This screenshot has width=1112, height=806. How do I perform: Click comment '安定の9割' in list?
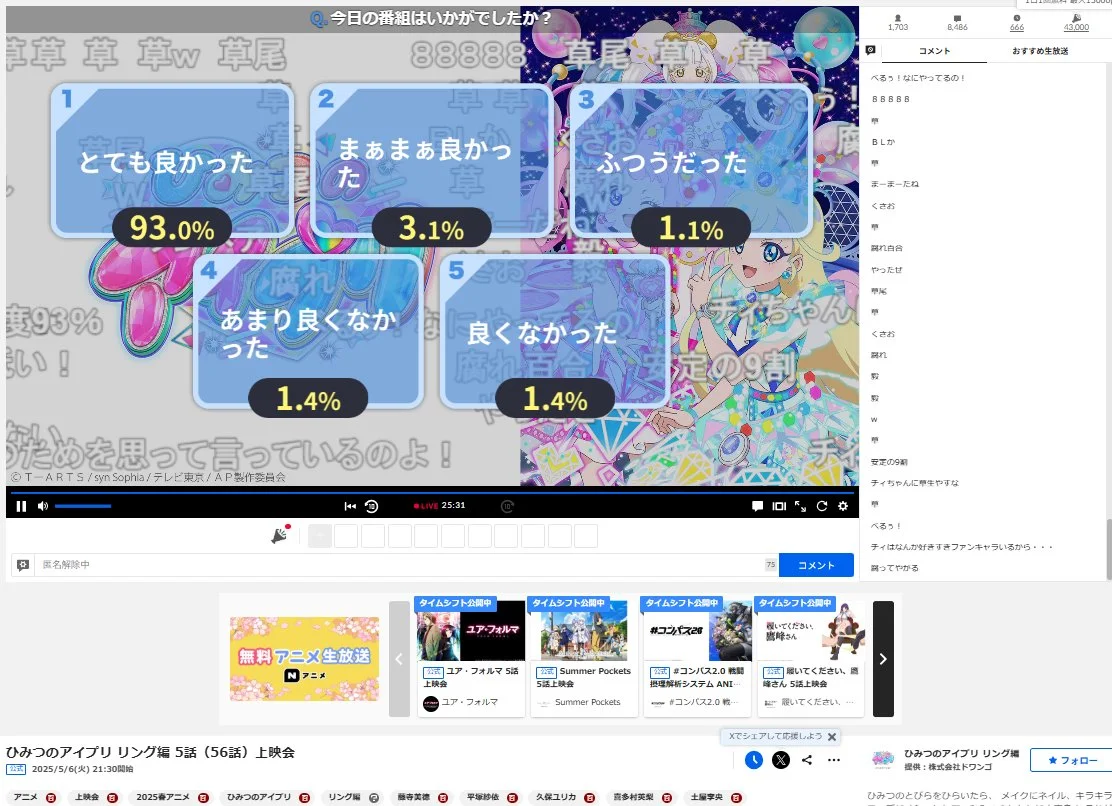tap(889, 461)
